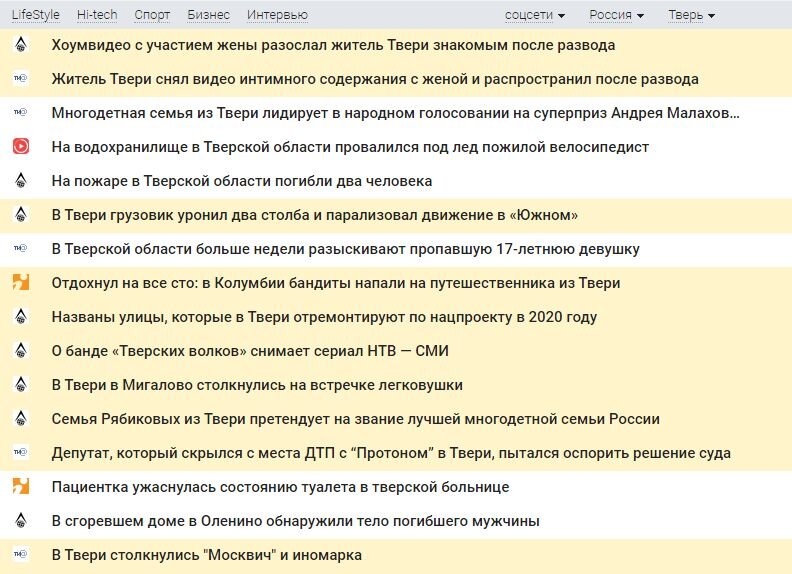Open article 'Депутат, который скрылся с места ДТП'

pos(391,453)
